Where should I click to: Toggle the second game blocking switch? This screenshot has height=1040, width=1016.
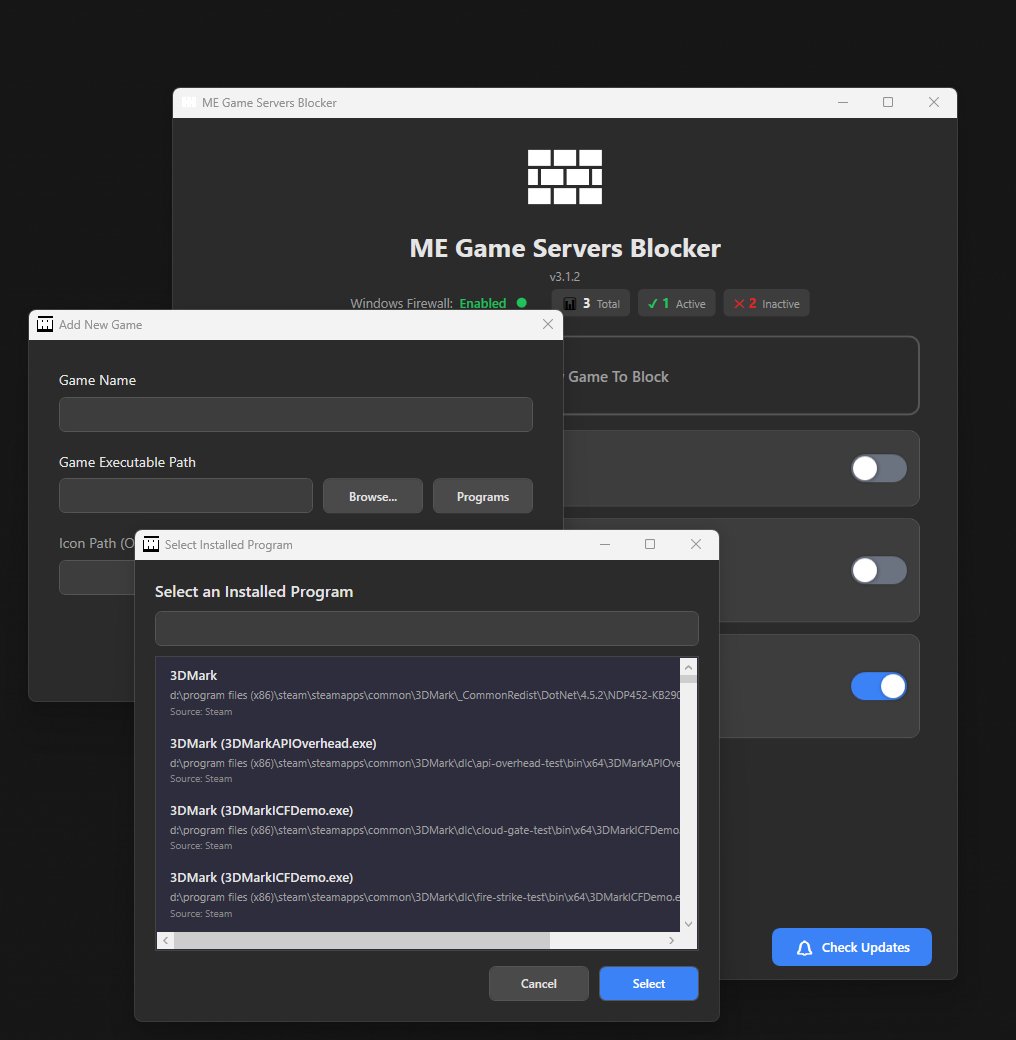tap(879, 570)
